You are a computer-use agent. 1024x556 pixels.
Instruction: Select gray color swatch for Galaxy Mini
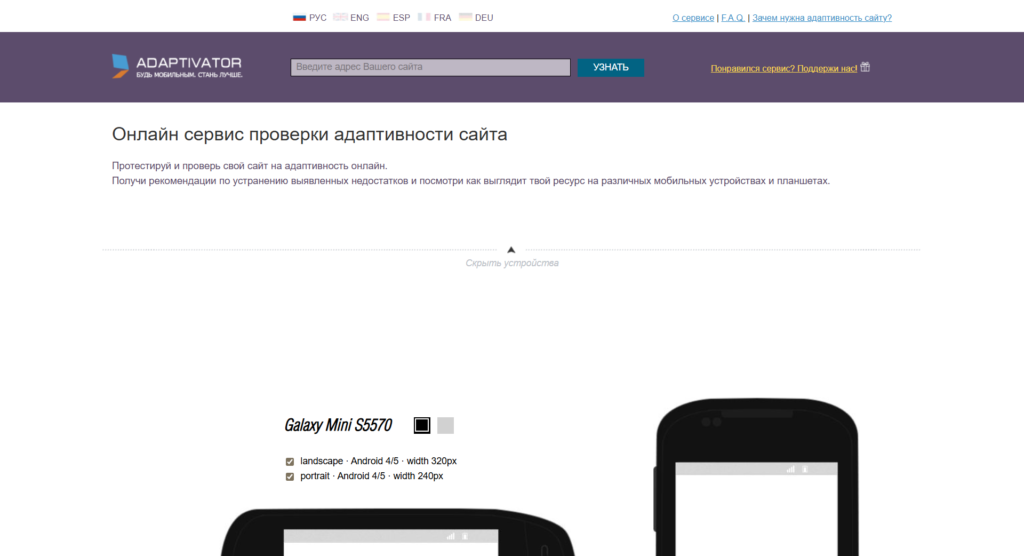pos(445,425)
